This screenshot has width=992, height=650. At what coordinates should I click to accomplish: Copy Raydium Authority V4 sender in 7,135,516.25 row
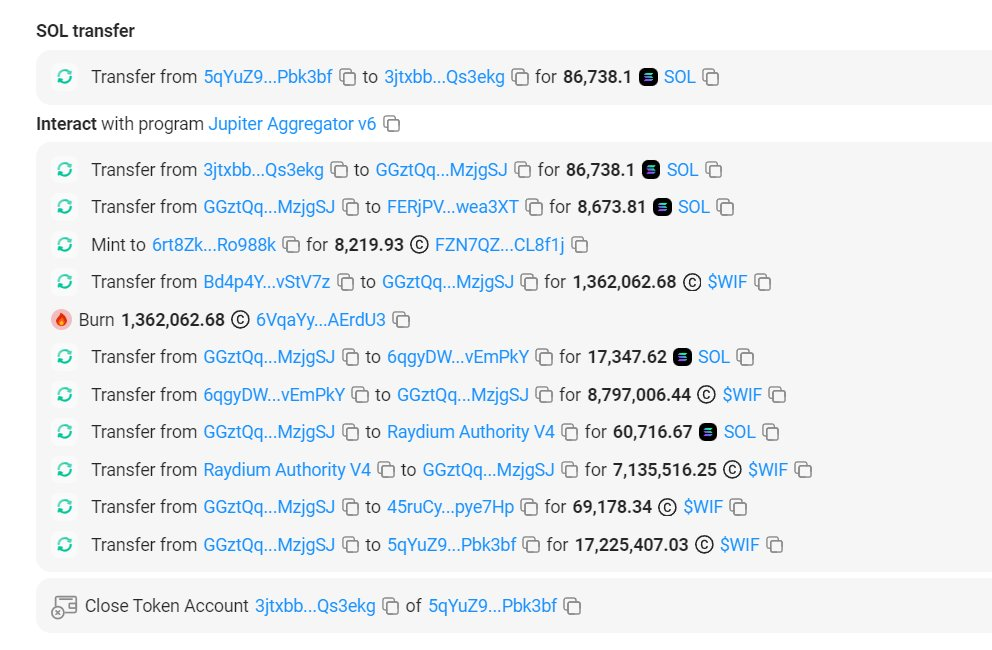[x=386, y=470]
